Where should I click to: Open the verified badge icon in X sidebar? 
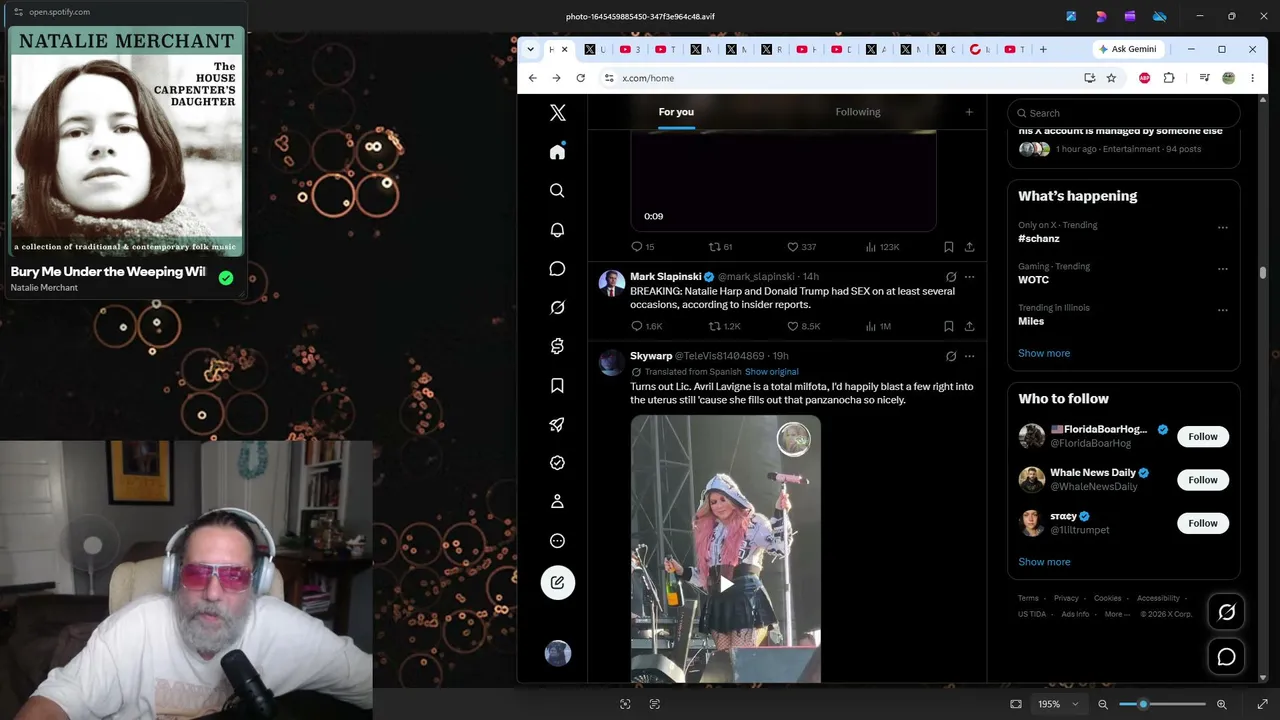558,463
